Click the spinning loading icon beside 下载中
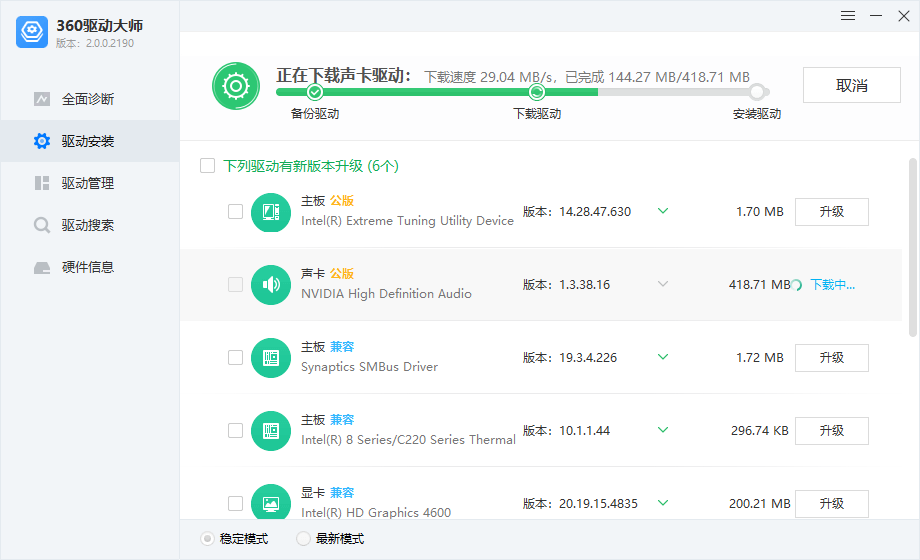This screenshot has width=920, height=560. tap(797, 285)
